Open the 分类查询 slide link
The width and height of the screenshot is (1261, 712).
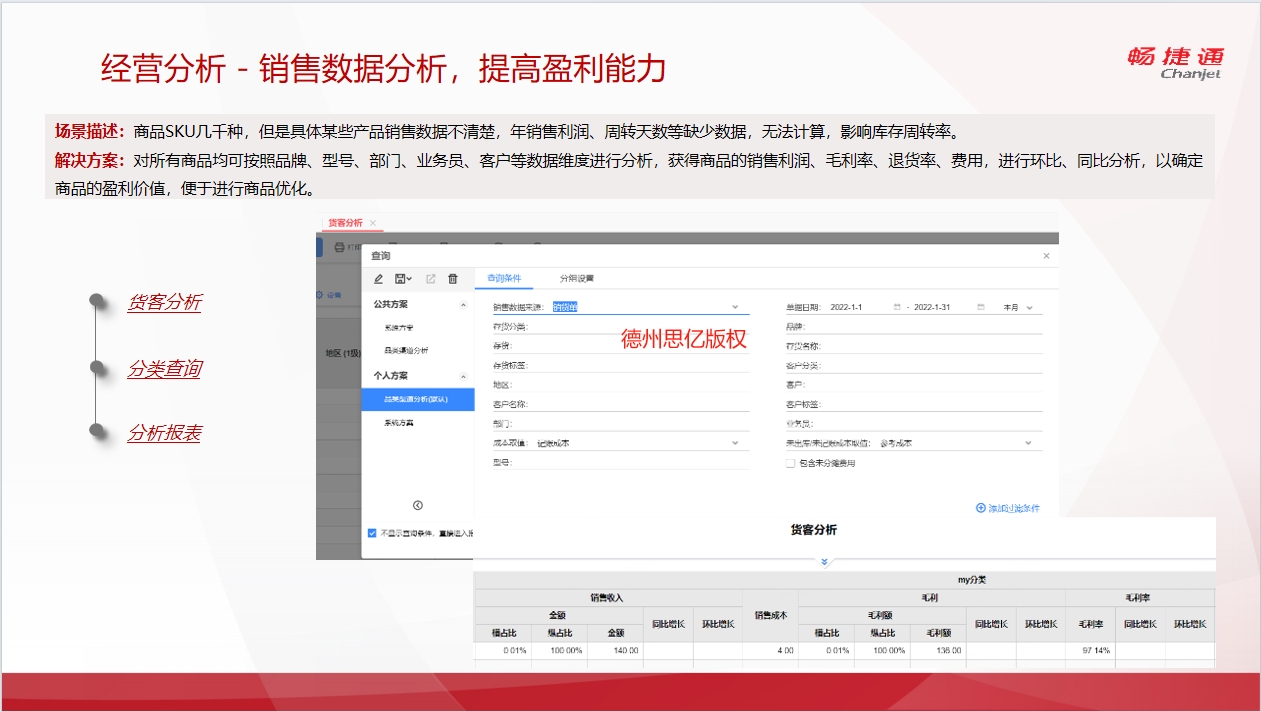coord(164,369)
